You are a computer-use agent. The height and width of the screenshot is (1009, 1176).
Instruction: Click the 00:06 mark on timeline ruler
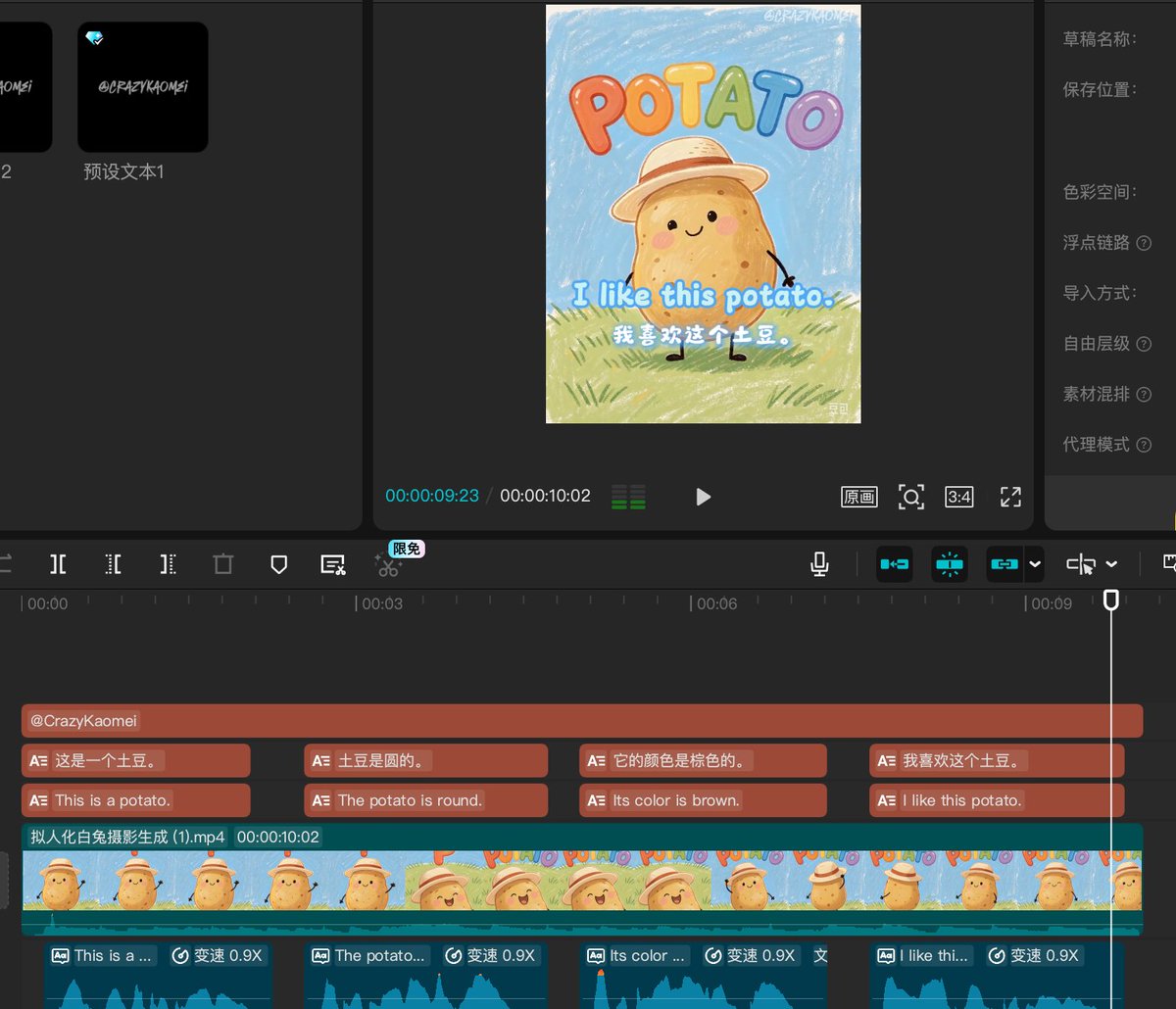coord(716,603)
